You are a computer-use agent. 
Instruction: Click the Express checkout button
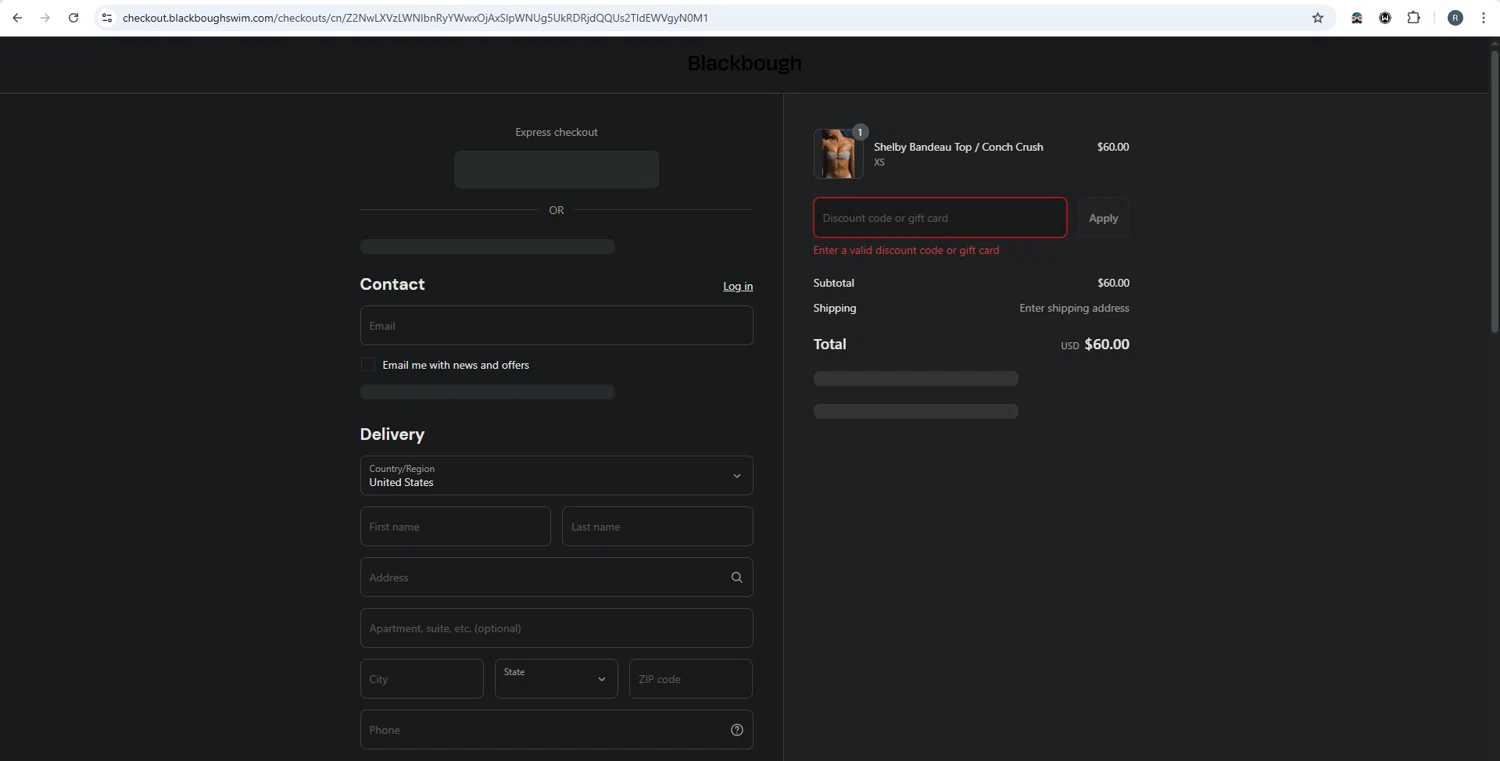556,170
